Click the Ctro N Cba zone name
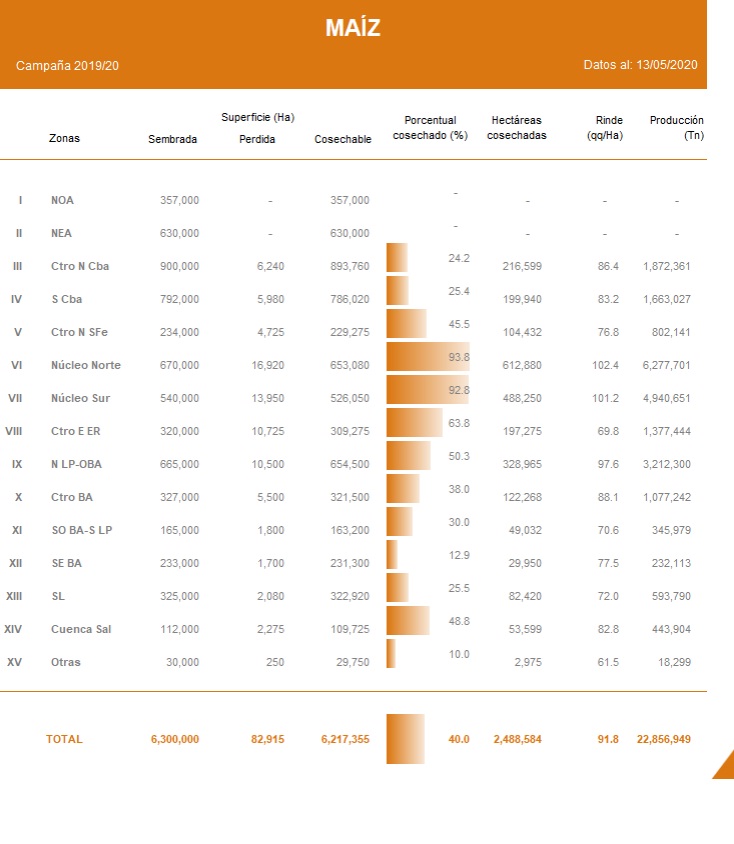 80,266
